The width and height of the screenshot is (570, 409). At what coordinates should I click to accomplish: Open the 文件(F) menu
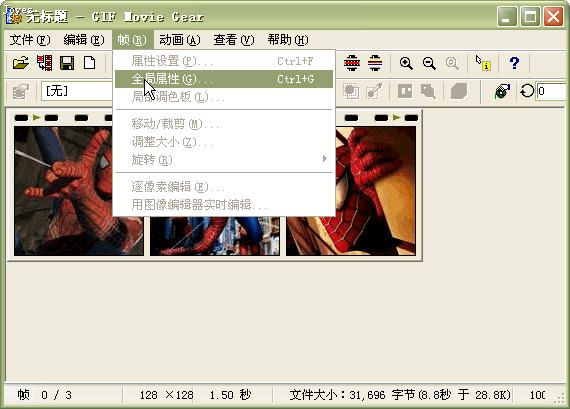click(30, 40)
